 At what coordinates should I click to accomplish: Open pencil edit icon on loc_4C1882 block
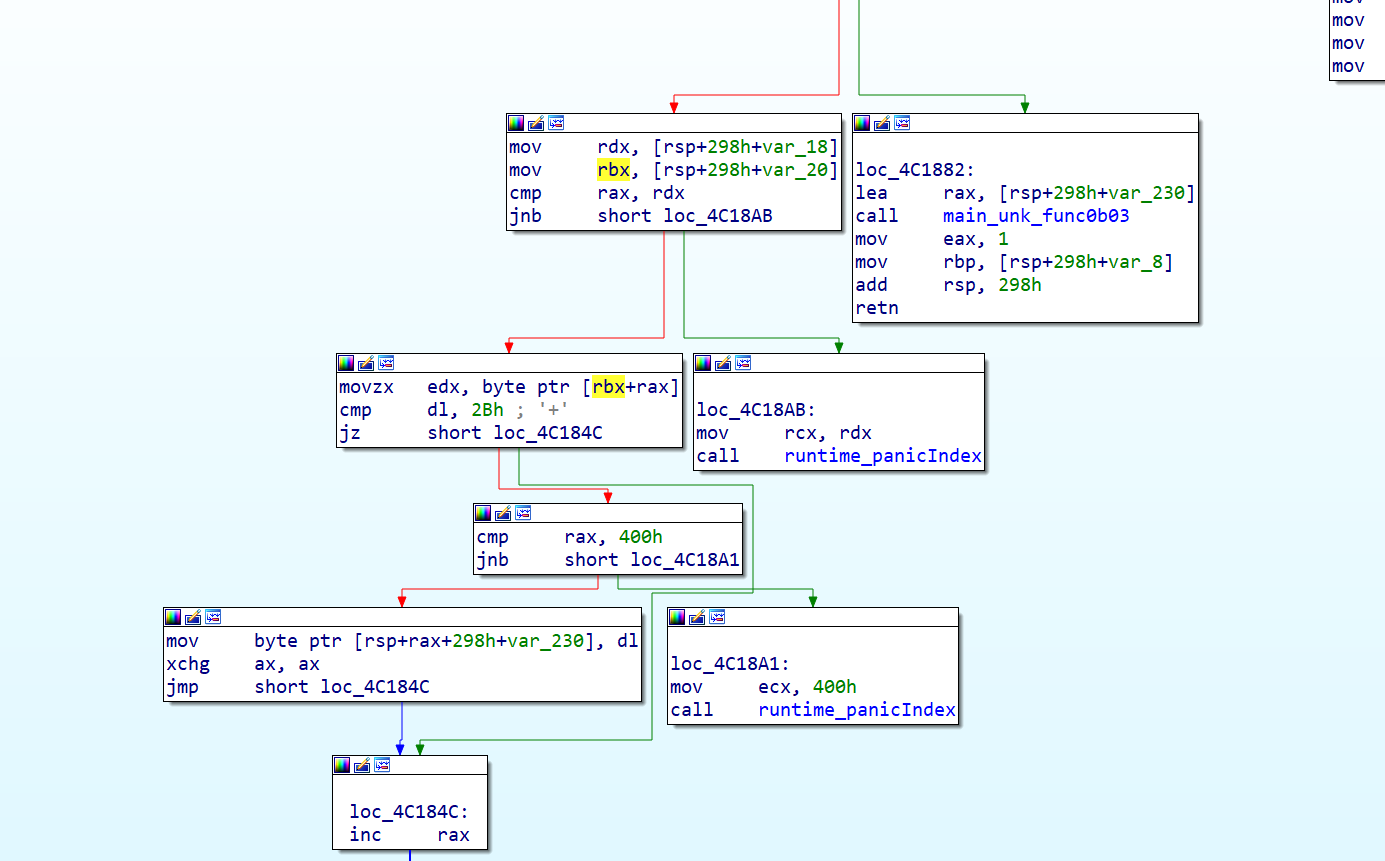(881, 122)
